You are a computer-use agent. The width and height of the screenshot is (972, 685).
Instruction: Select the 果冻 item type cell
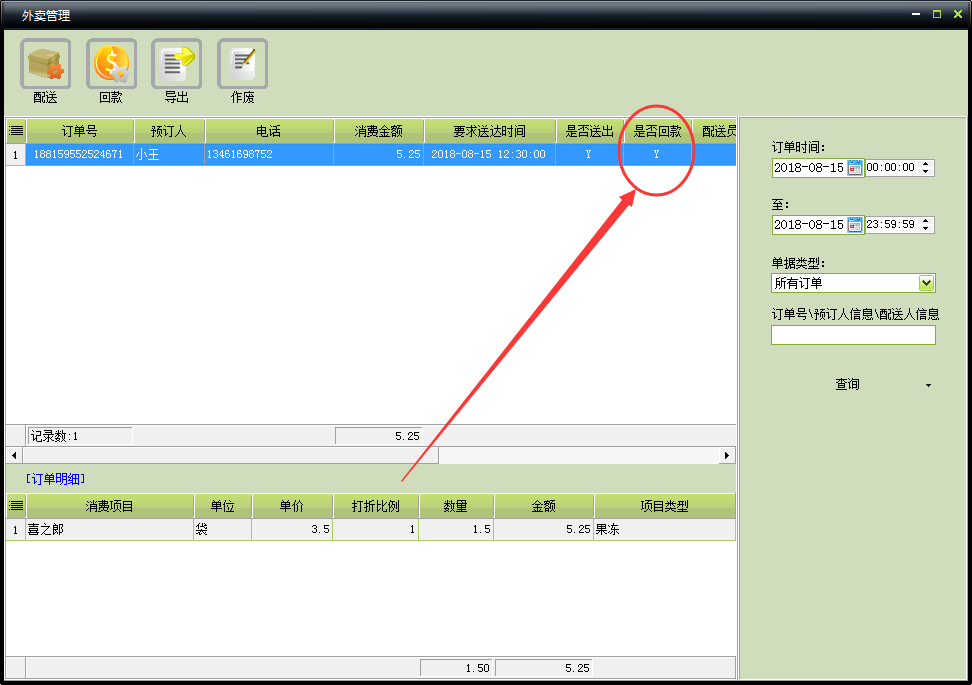click(x=665, y=529)
